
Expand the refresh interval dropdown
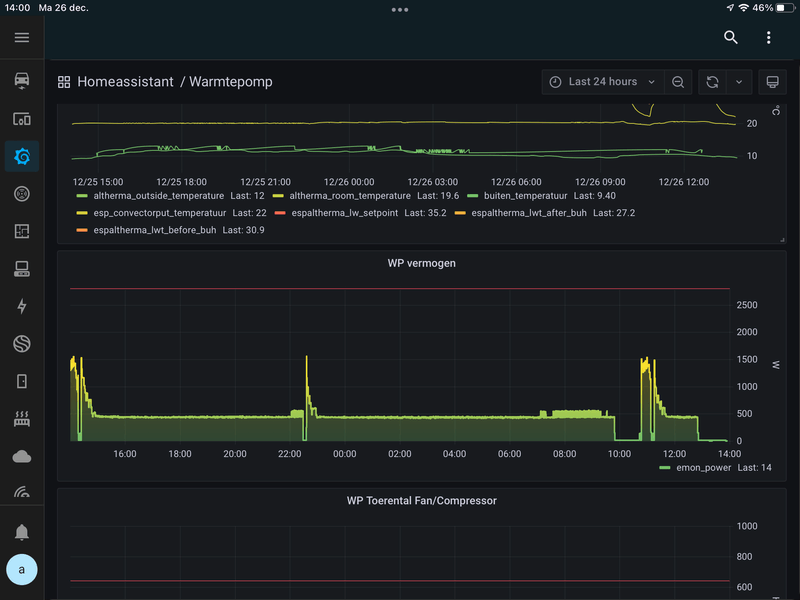[x=738, y=82]
